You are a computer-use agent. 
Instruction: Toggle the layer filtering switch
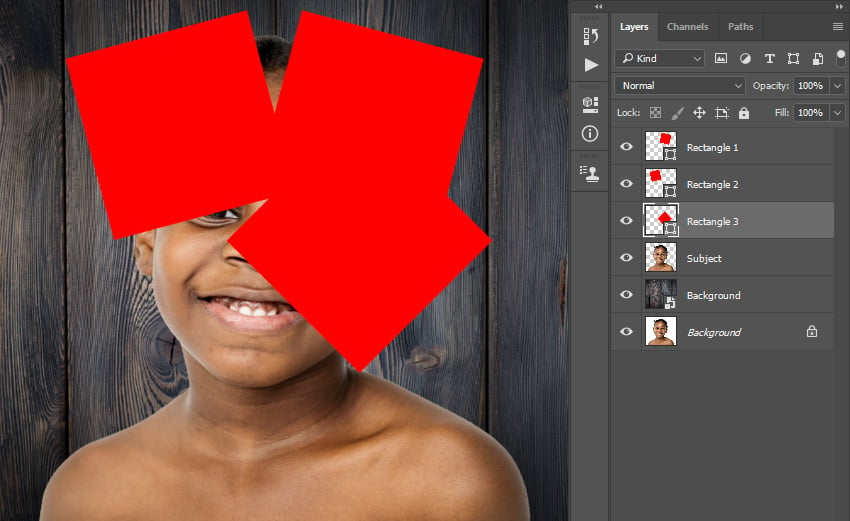click(x=841, y=57)
